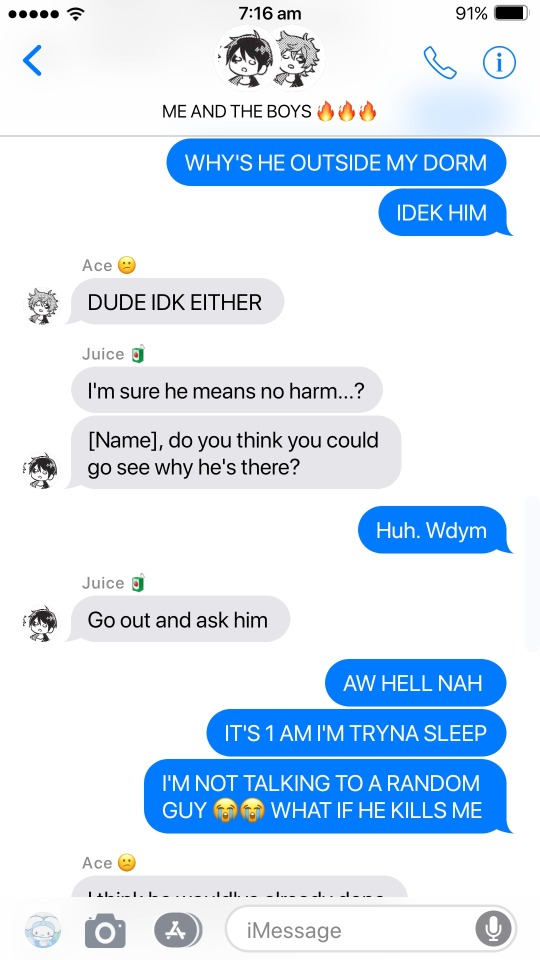Click the conversation scrollbar on the right edge
540x960 pixels.
tap(531, 574)
